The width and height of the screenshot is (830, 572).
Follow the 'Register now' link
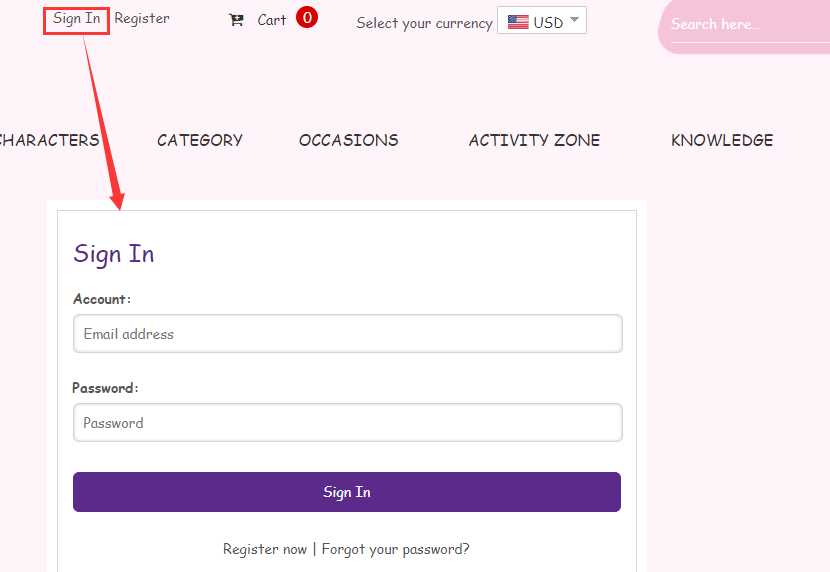point(265,549)
